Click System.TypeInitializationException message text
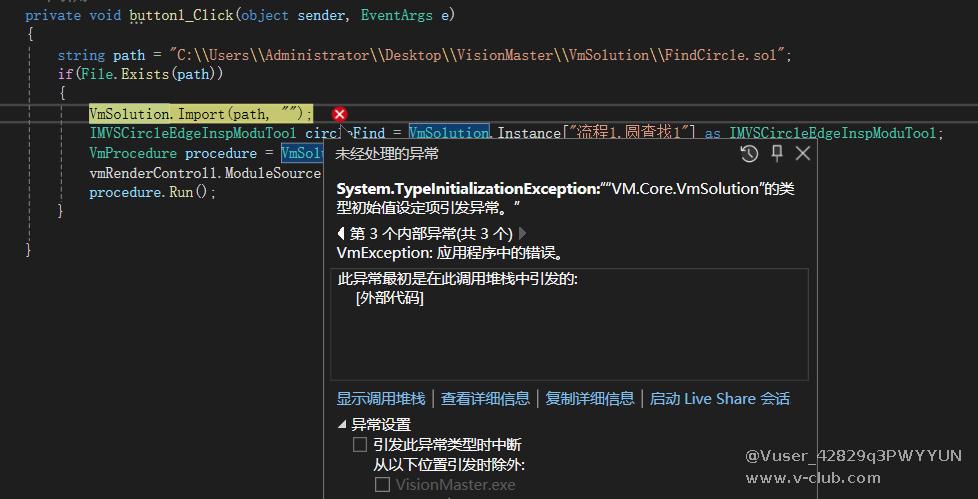The width and height of the screenshot is (978, 499). (x=566, y=198)
